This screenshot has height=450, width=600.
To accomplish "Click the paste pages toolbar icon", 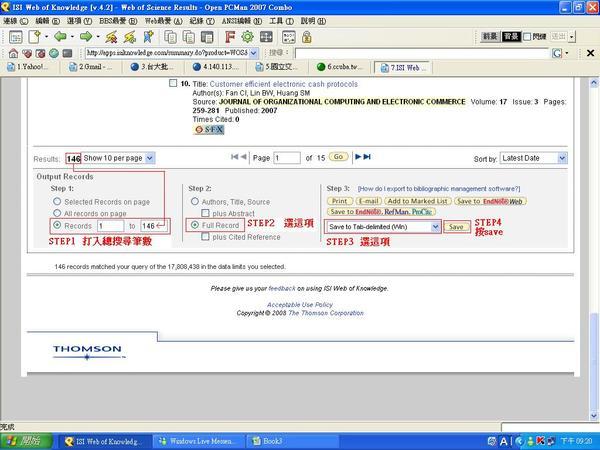I will pos(189,37).
